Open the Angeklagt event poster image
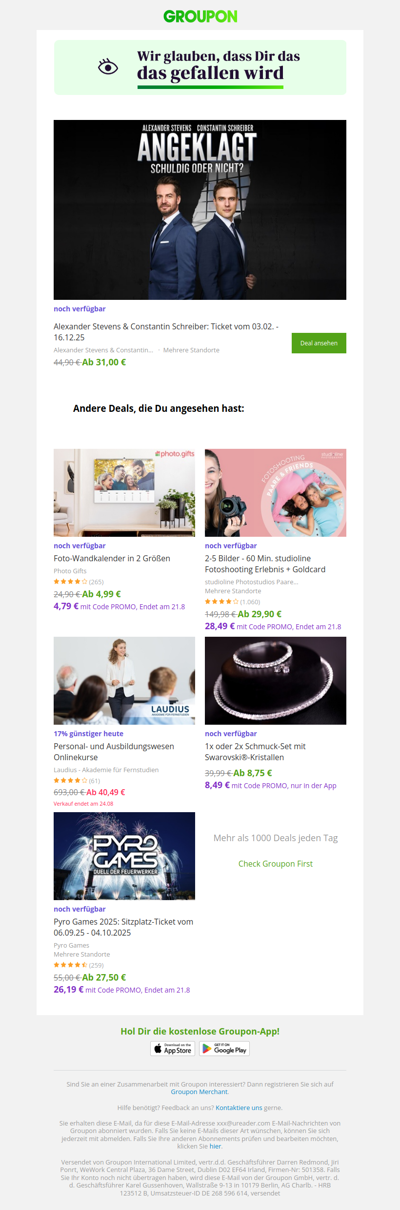Viewport: 400px width, 1210px height. coord(200,210)
